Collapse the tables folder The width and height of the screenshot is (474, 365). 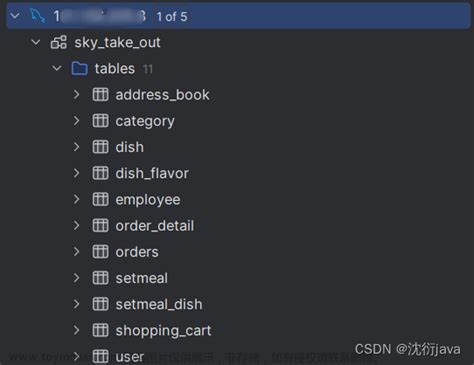click(57, 68)
